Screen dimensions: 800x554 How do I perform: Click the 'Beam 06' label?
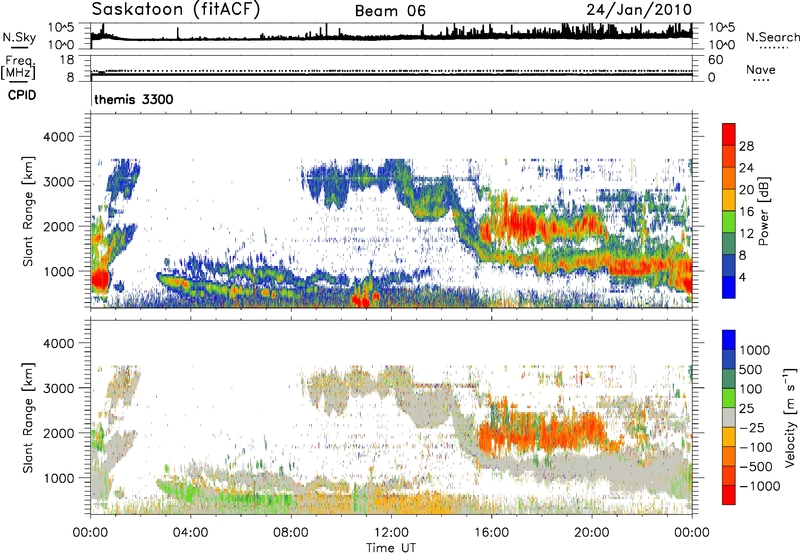[390, 11]
